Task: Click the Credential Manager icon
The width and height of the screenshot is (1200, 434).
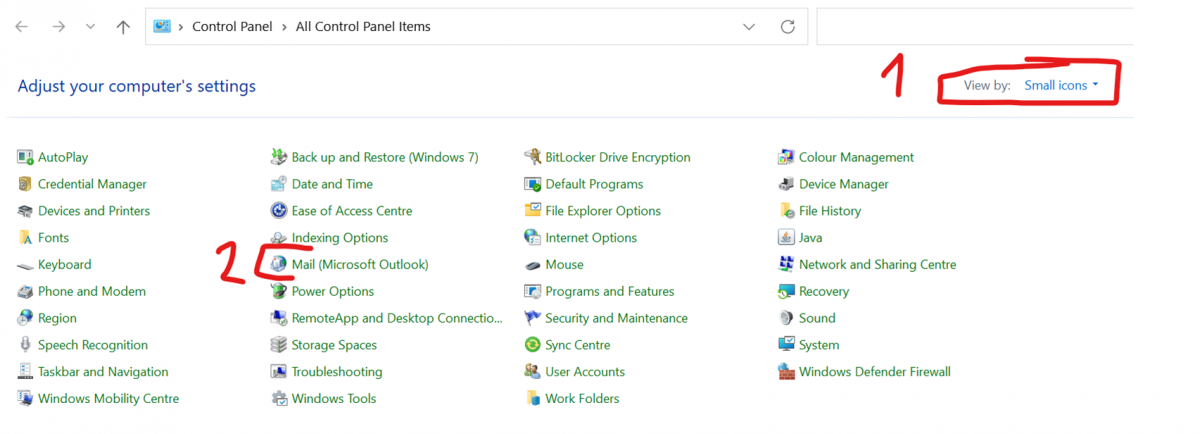Action: click(x=25, y=184)
